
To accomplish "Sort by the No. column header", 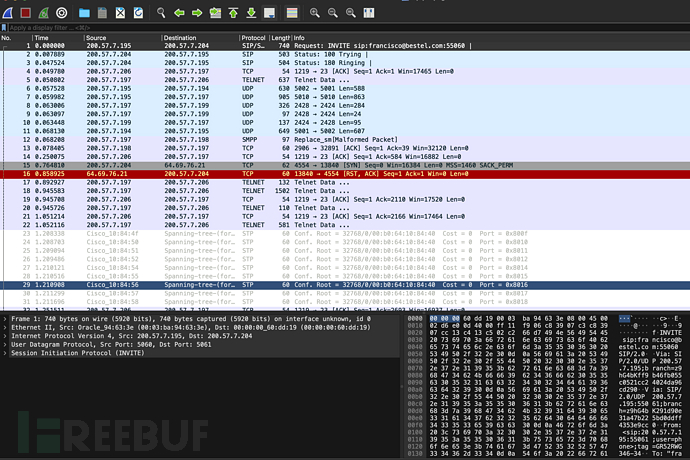I will coord(16,38).
